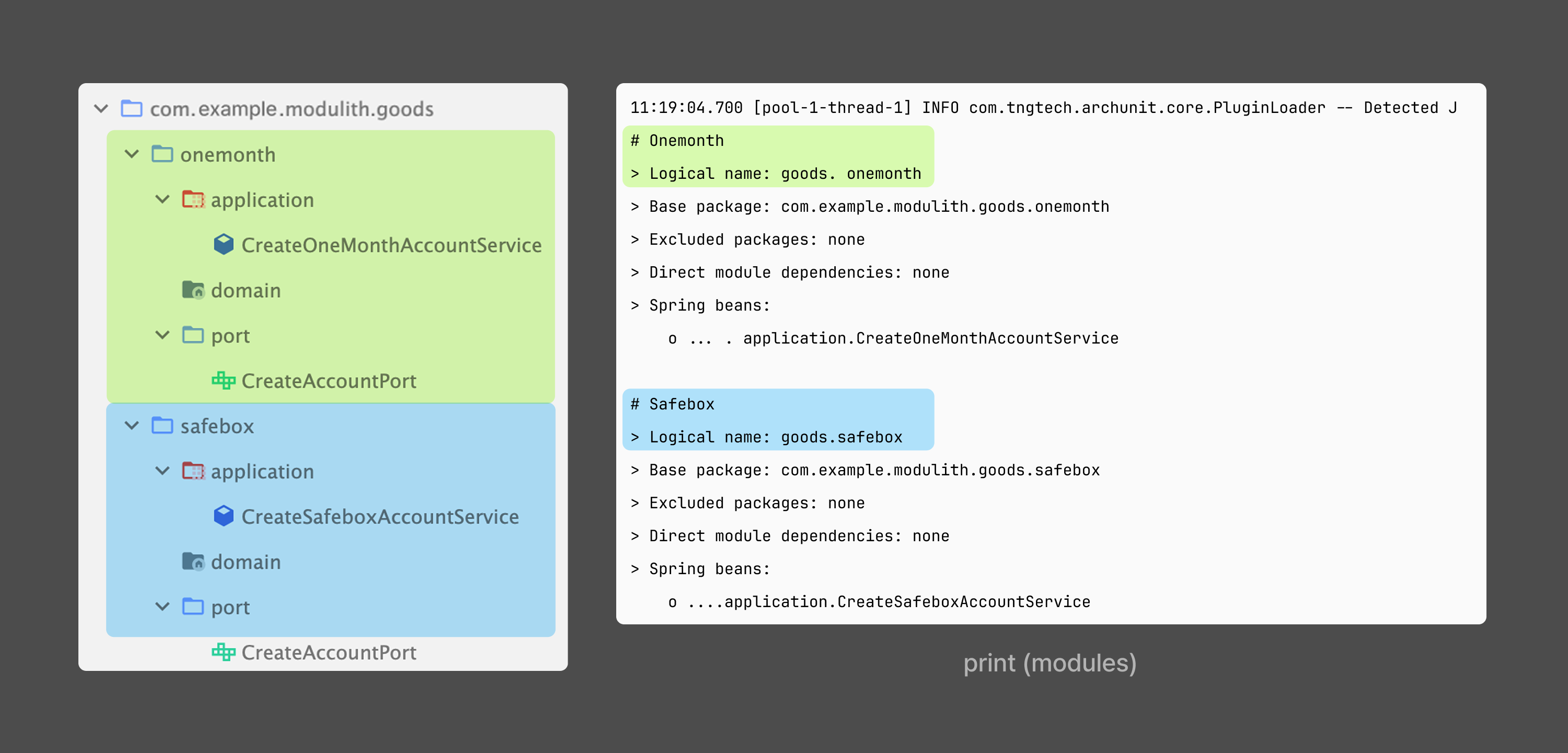This screenshot has height=753, width=1568.
Task: Click the 'Logical name: goods.safebox' line
Action: pos(775,437)
